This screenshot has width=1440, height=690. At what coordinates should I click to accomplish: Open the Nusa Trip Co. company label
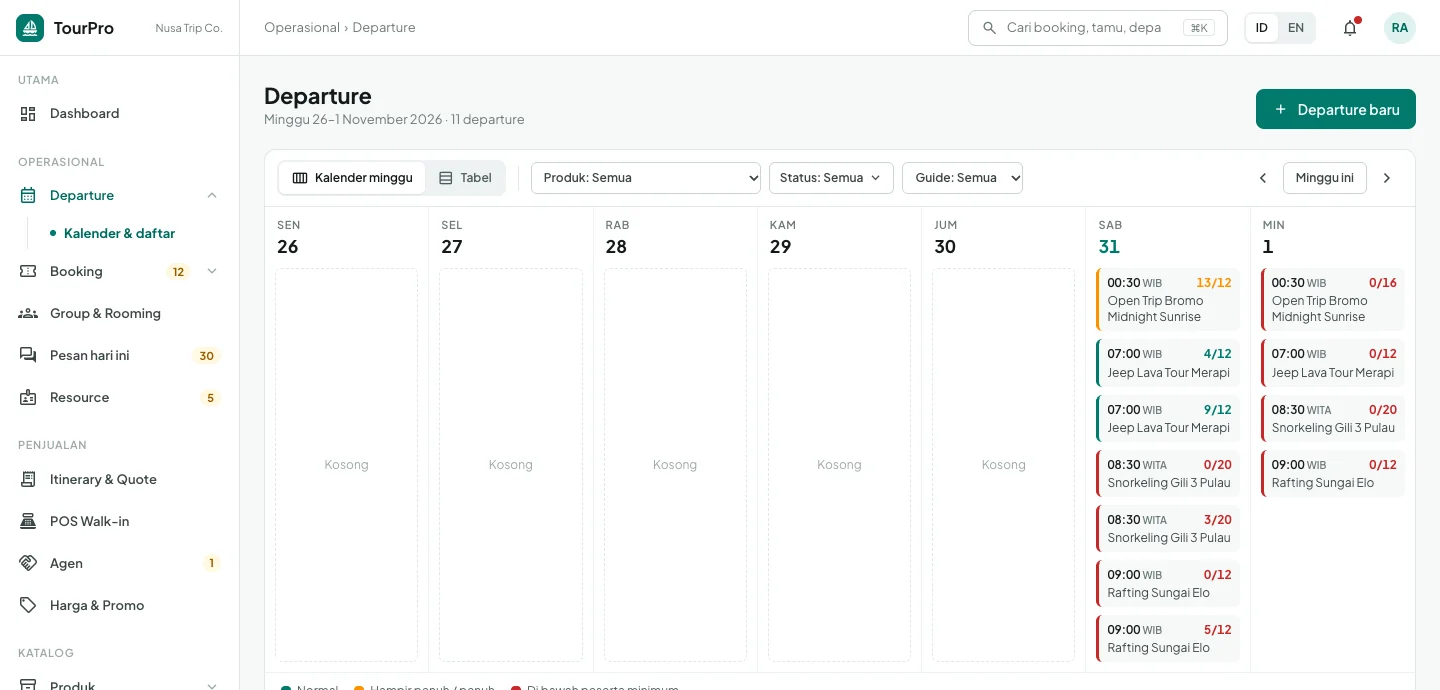189,28
